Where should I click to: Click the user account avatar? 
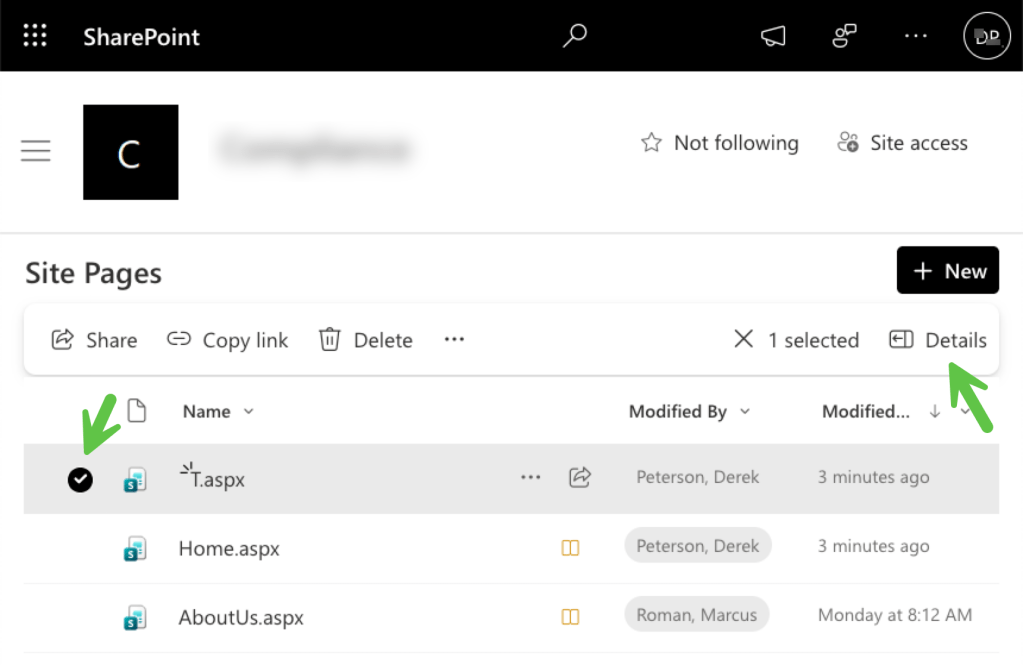[986, 36]
